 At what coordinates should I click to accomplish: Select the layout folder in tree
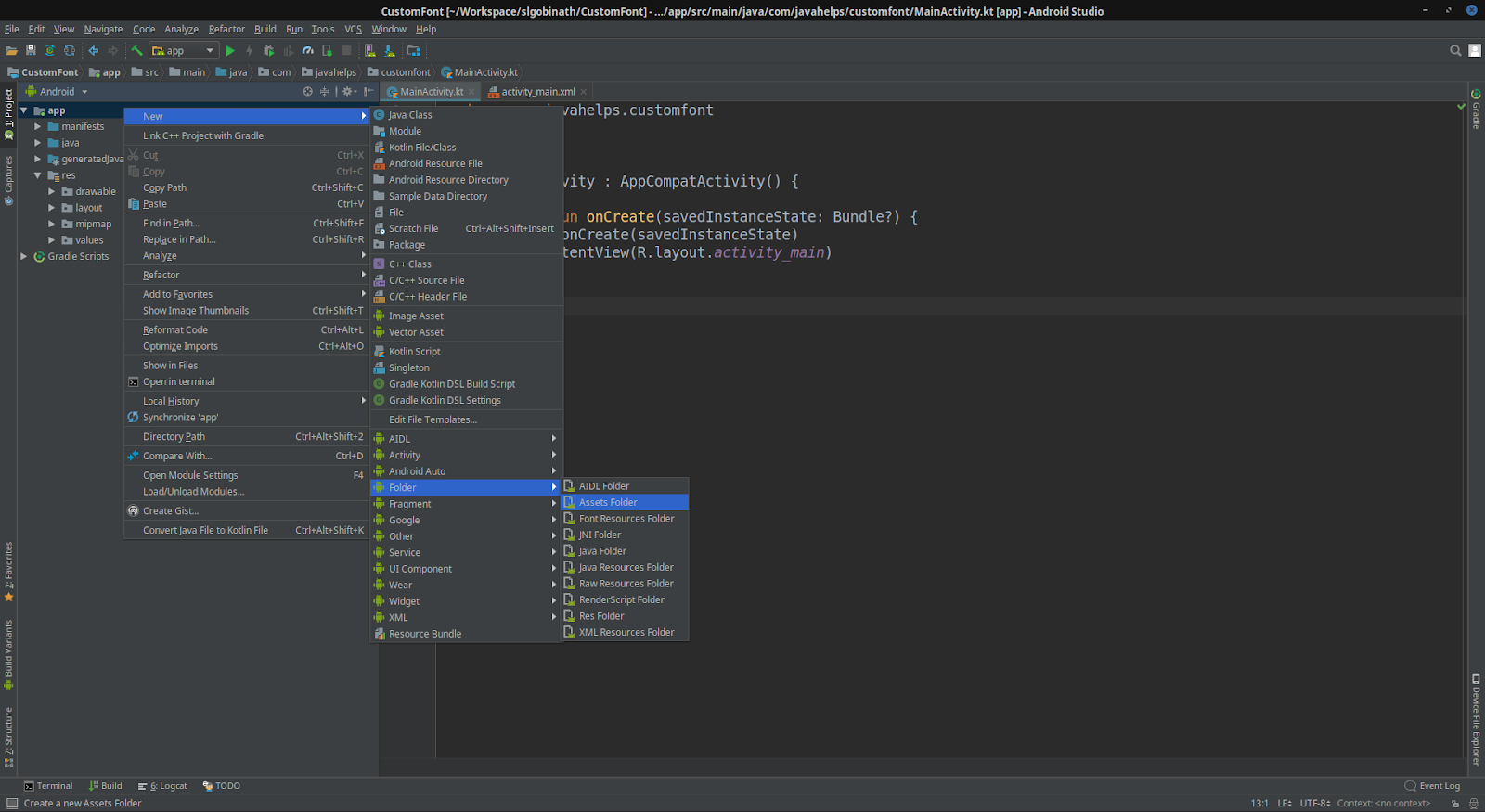tap(83, 208)
